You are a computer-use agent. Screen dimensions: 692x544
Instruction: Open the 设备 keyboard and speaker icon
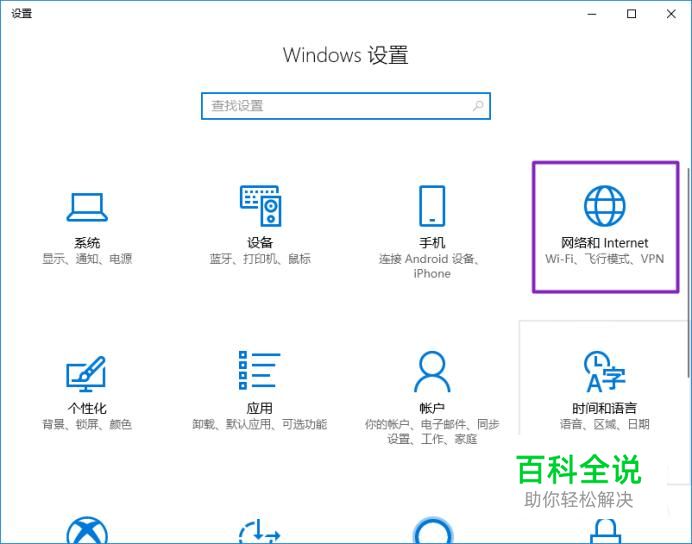(260, 206)
